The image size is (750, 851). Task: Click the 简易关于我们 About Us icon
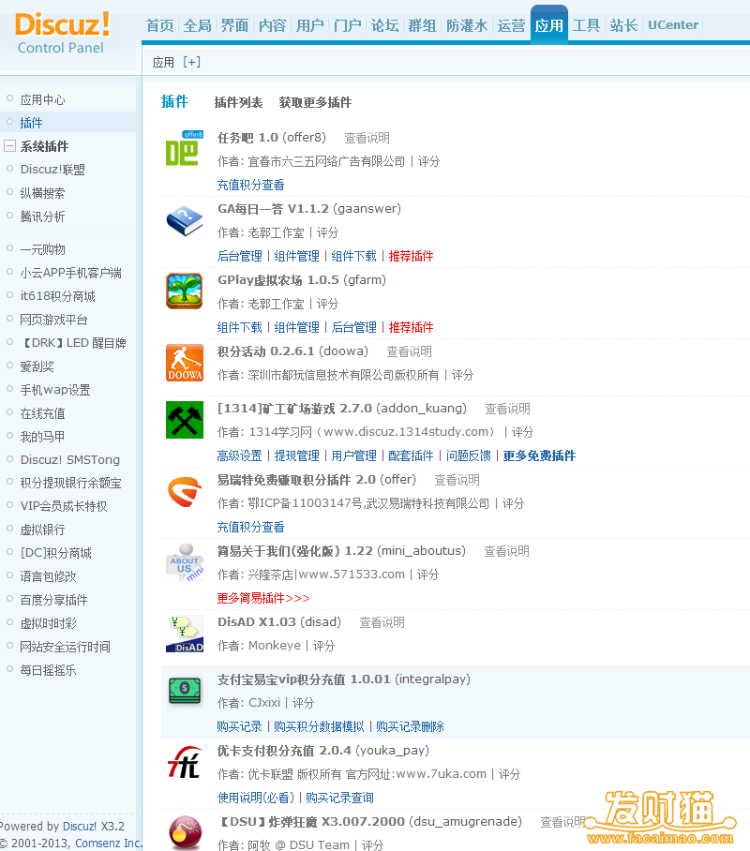185,562
